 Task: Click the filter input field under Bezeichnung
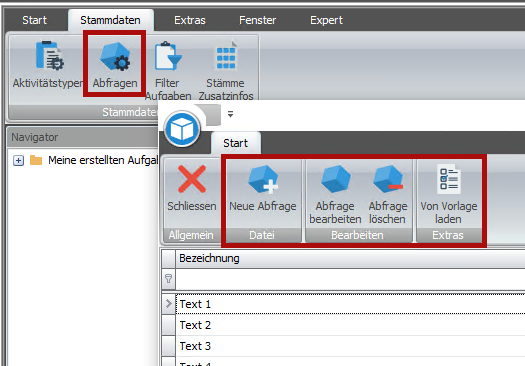(x=350, y=279)
